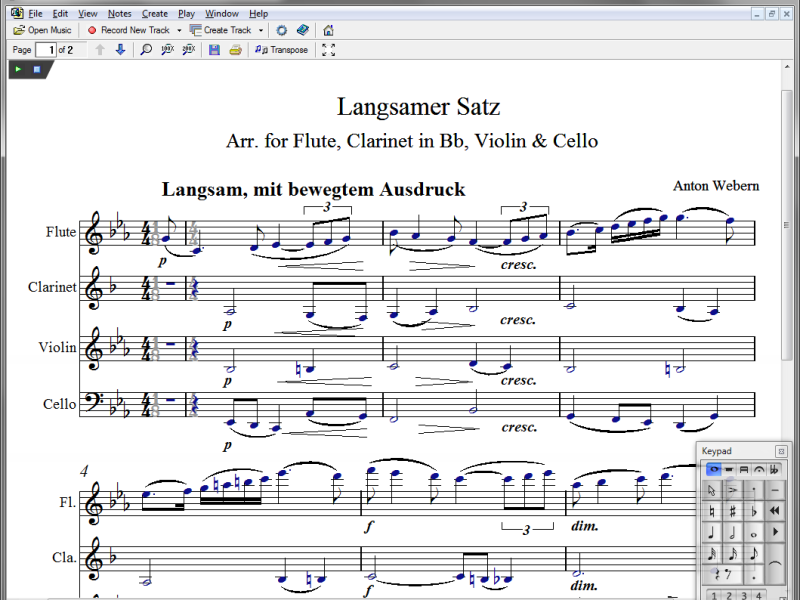Image resolution: width=800 pixels, height=600 pixels.
Task: Toggle tie/slur arc on Keypad
Action: tap(774, 564)
